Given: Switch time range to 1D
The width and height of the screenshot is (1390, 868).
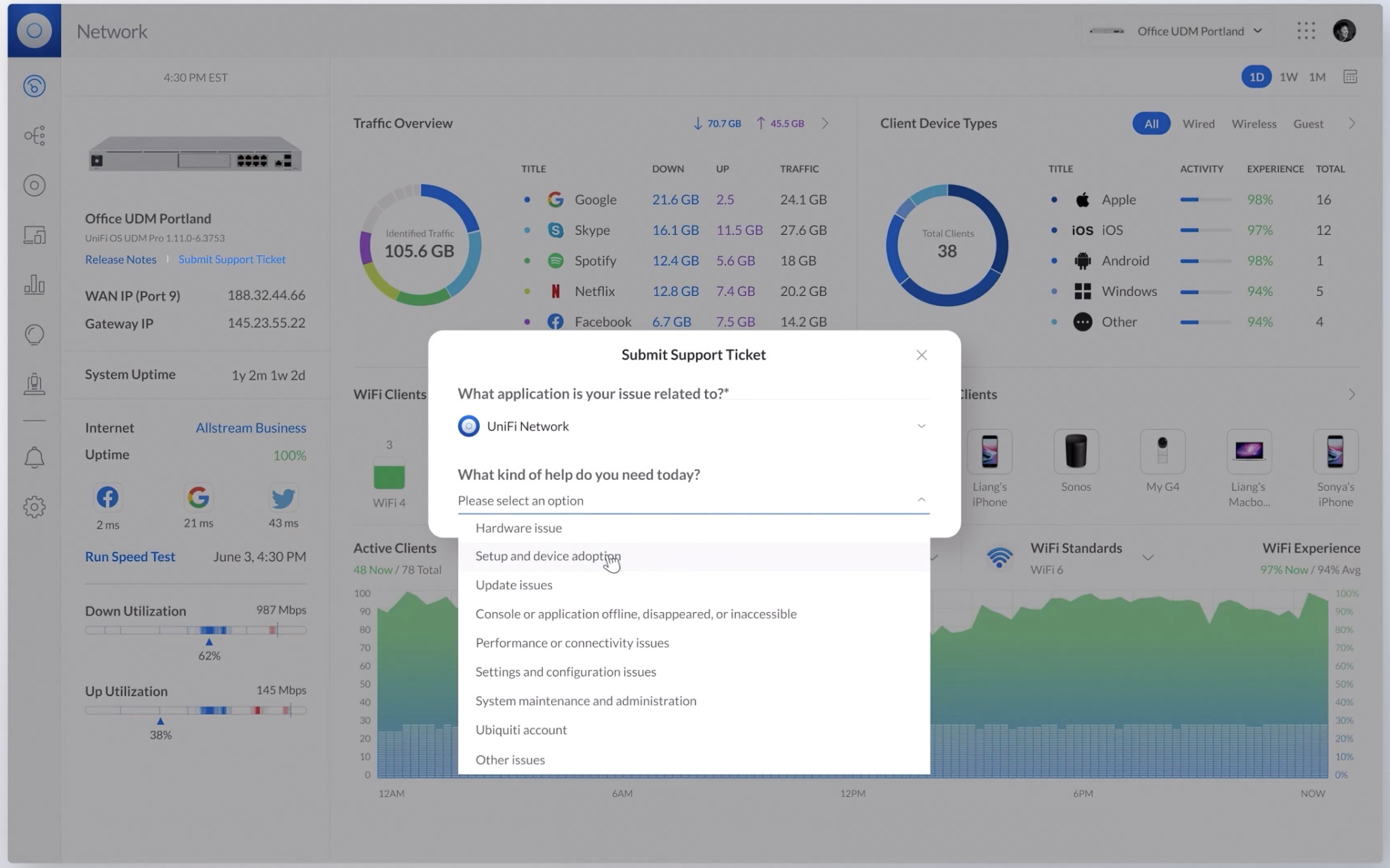Looking at the screenshot, I should click(1256, 77).
